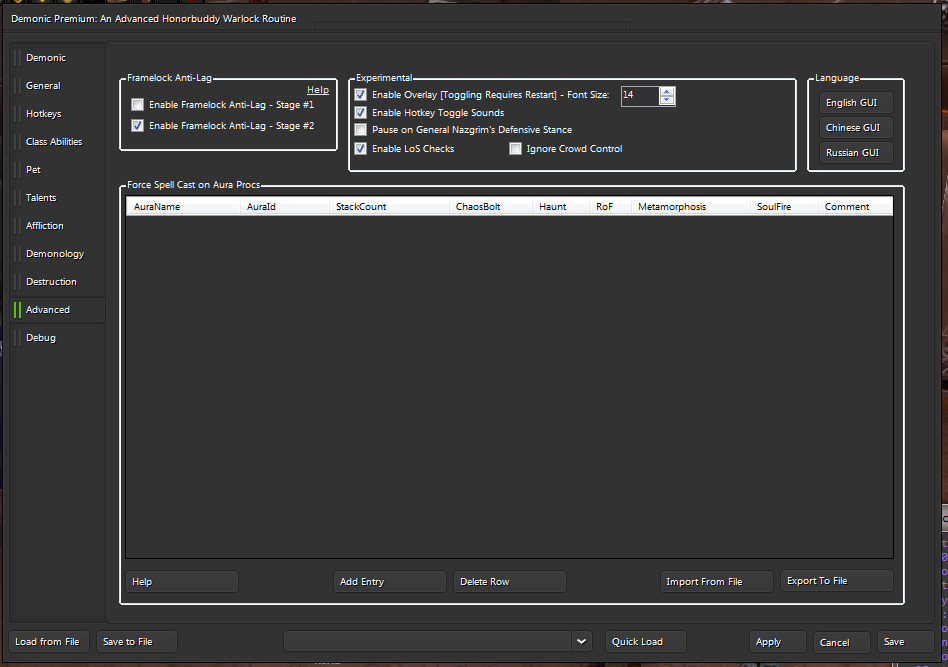Click Delete Row button
Viewport: 948px width, 667px height.
click(510, 582)
